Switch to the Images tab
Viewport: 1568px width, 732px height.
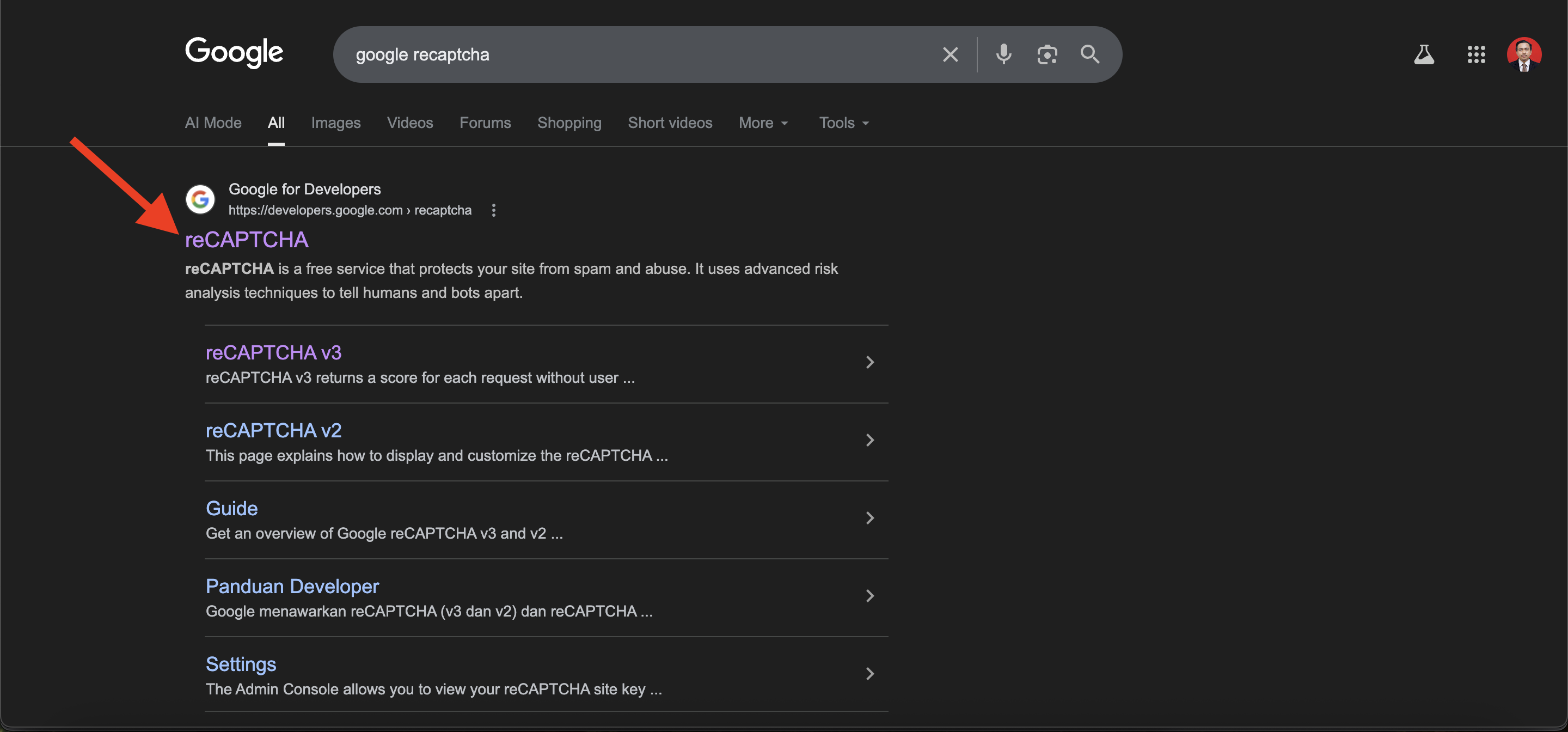coord(335,123)
